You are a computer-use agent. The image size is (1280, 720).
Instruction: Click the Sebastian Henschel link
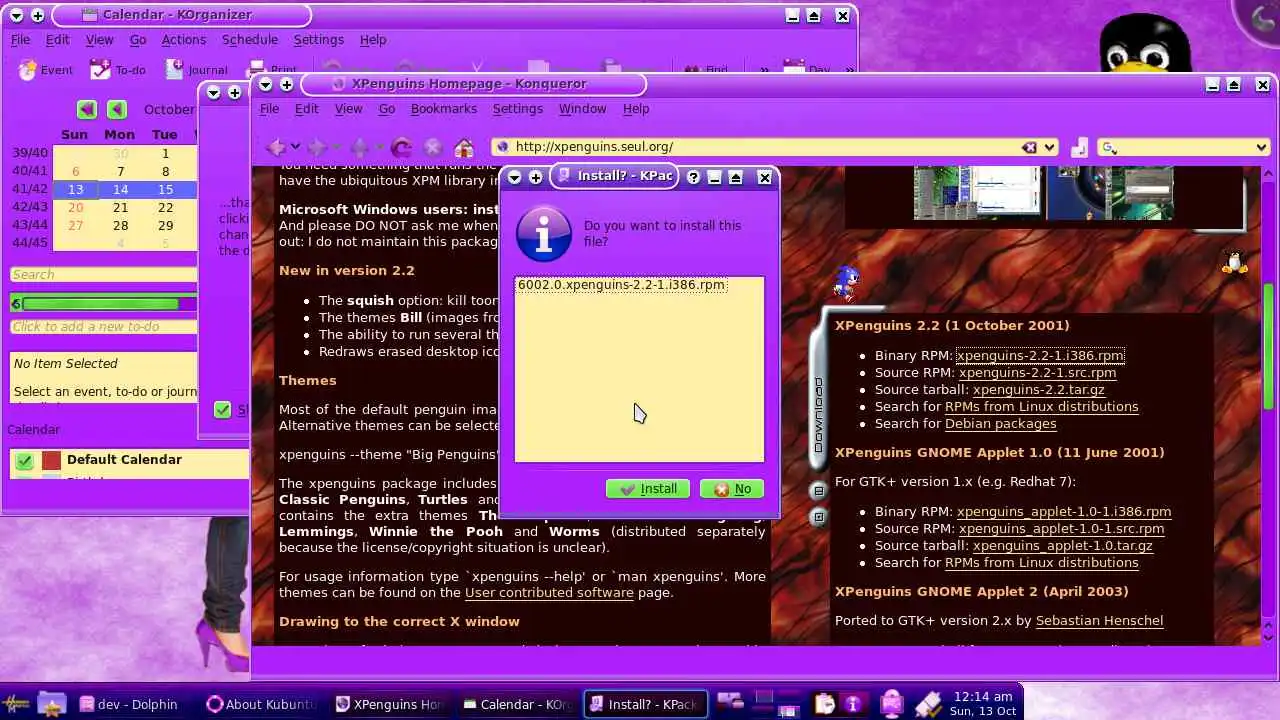[1099, 620]
